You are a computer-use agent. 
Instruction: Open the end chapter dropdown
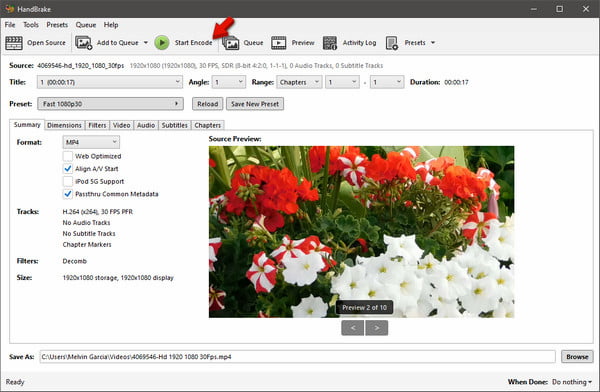click(x=387, y=82)
